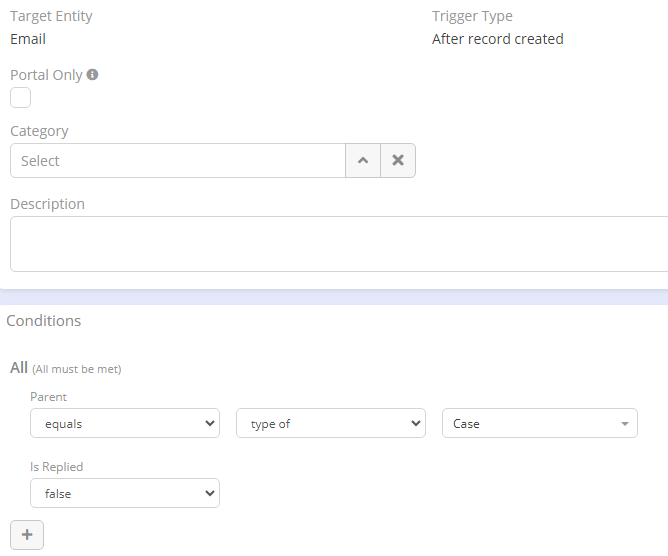Click the Target Entity label
This screenshot has height=556, width=668.
pyautogui.click(x=51, y=16)
